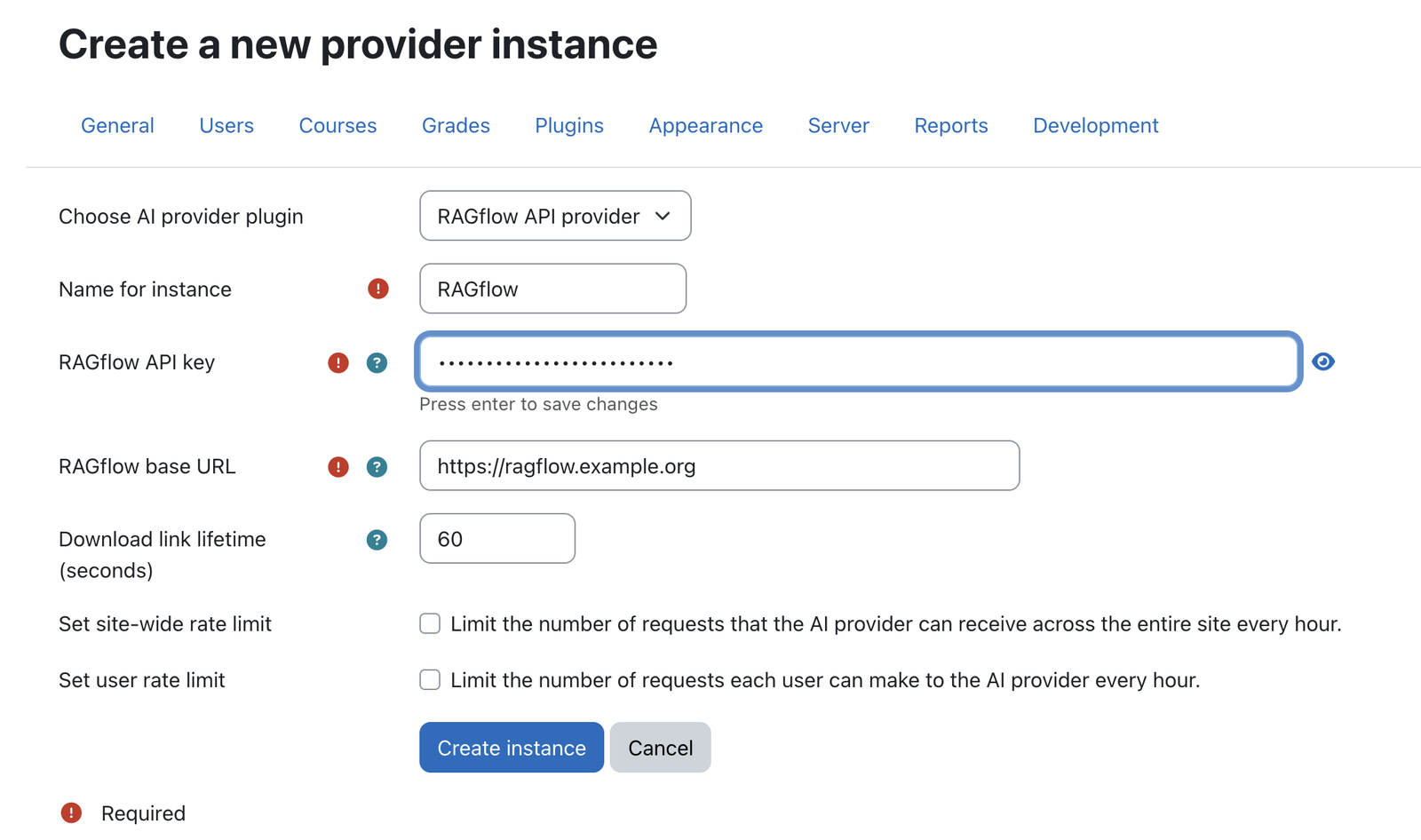Focus the RAGflow base URL field
This screenshot has height=840, width=1421.
[719, 466]
